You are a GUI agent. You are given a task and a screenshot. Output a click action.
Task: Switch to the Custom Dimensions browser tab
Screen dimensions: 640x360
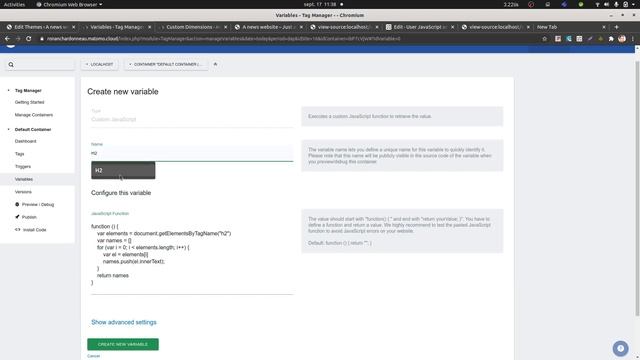coord(193,27)
